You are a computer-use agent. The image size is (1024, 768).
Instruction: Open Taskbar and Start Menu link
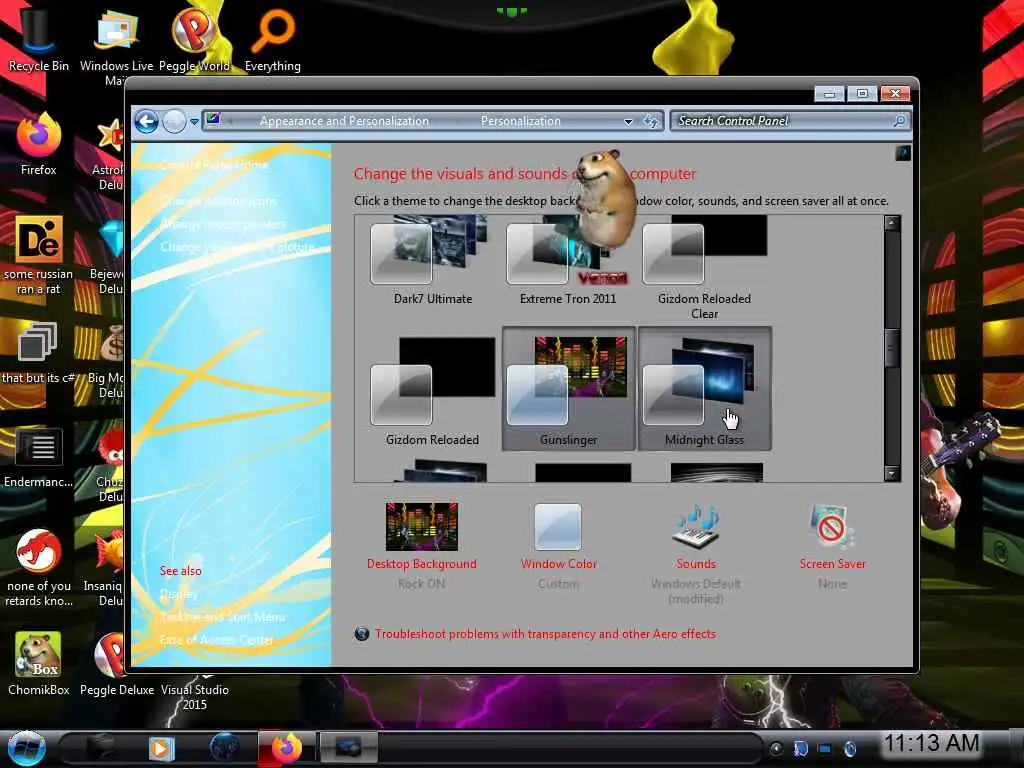[223, 617]
